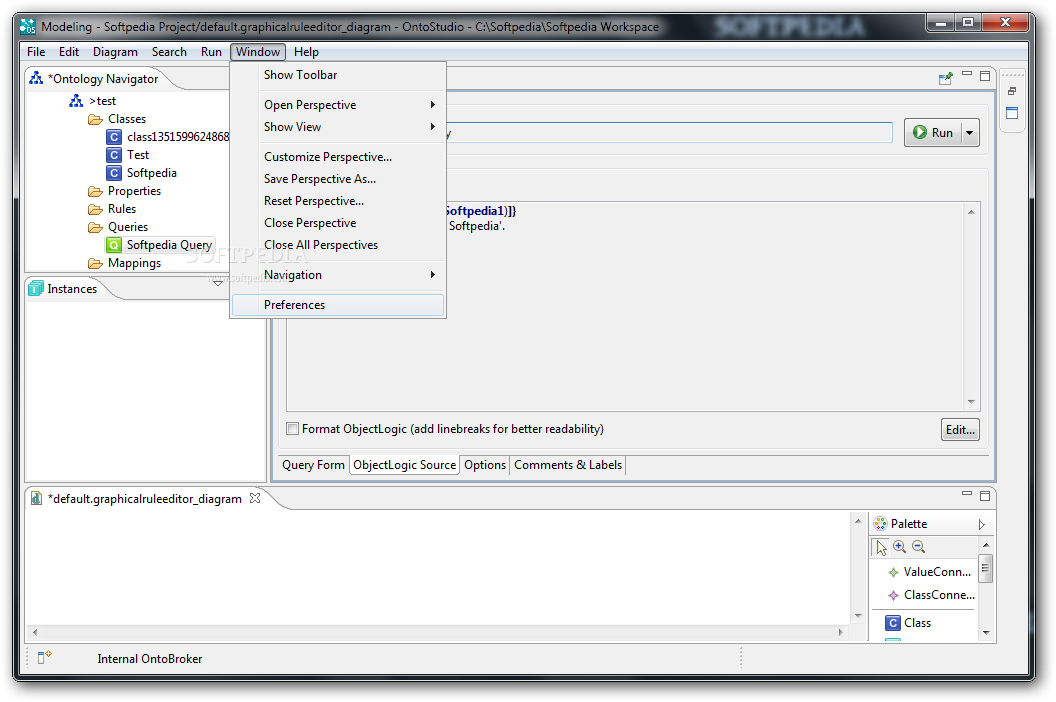Minimize the query editor panel
Image resolution: width=1056 pixels, height=702 pixels.
pyautogui.click(x=967, y=73)
